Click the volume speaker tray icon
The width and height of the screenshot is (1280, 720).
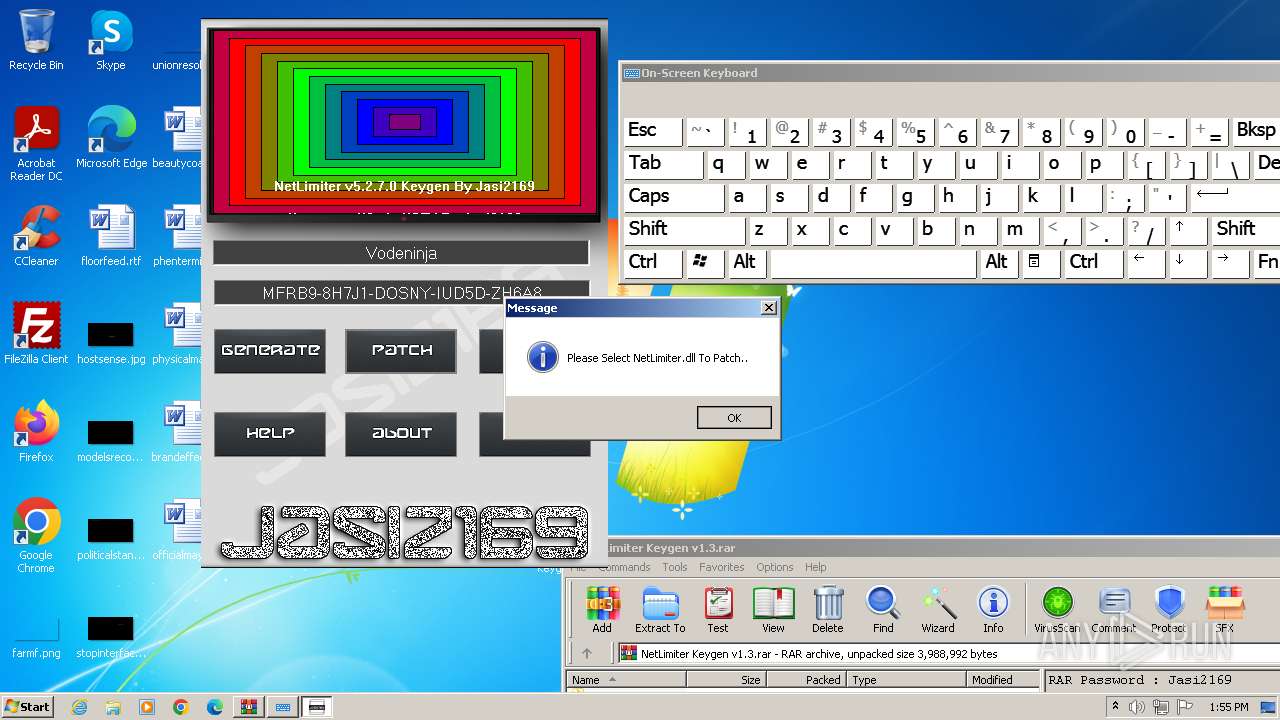pos(1137,707)
